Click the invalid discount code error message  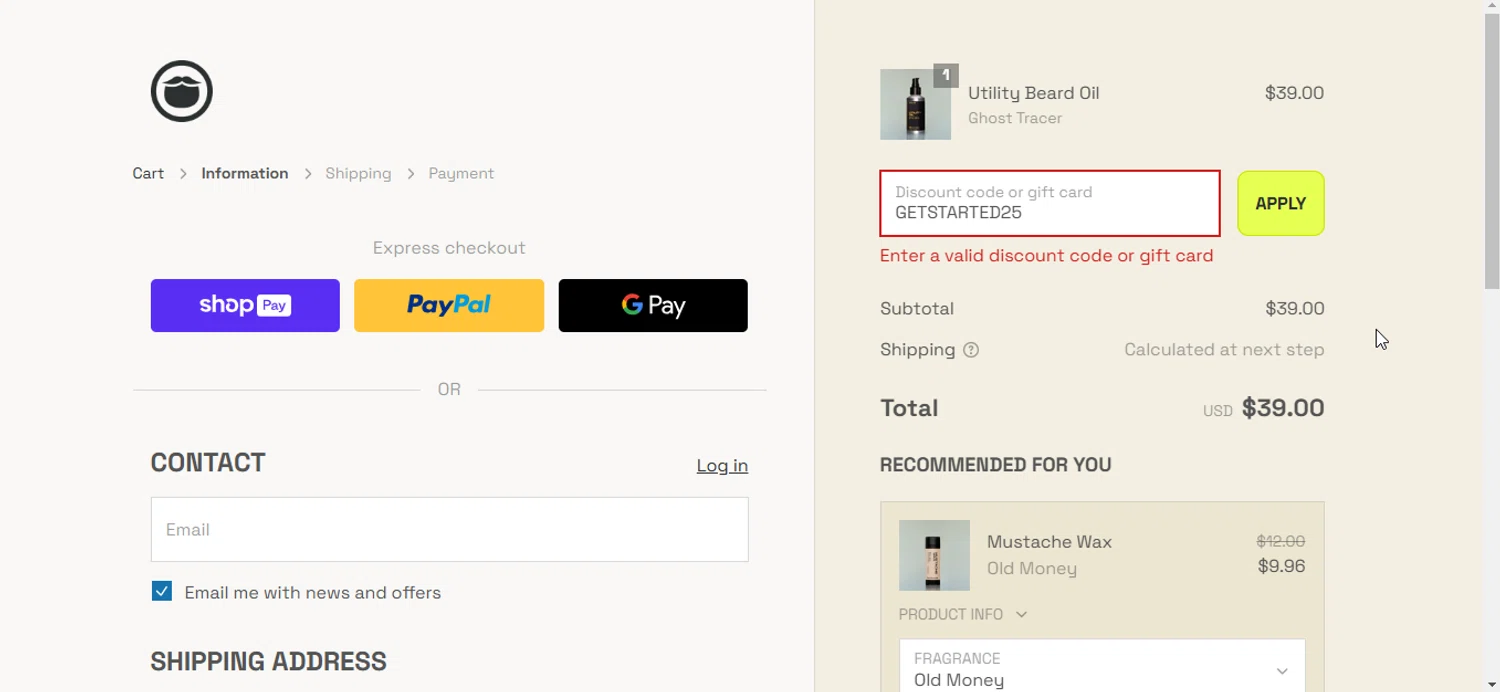pyautogui.click(x=1046, y=256)
